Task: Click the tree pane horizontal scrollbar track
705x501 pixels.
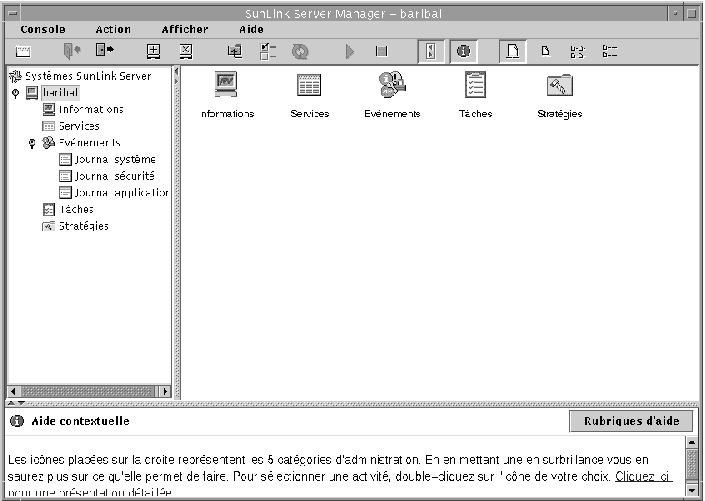Action: tap(89, 391)
